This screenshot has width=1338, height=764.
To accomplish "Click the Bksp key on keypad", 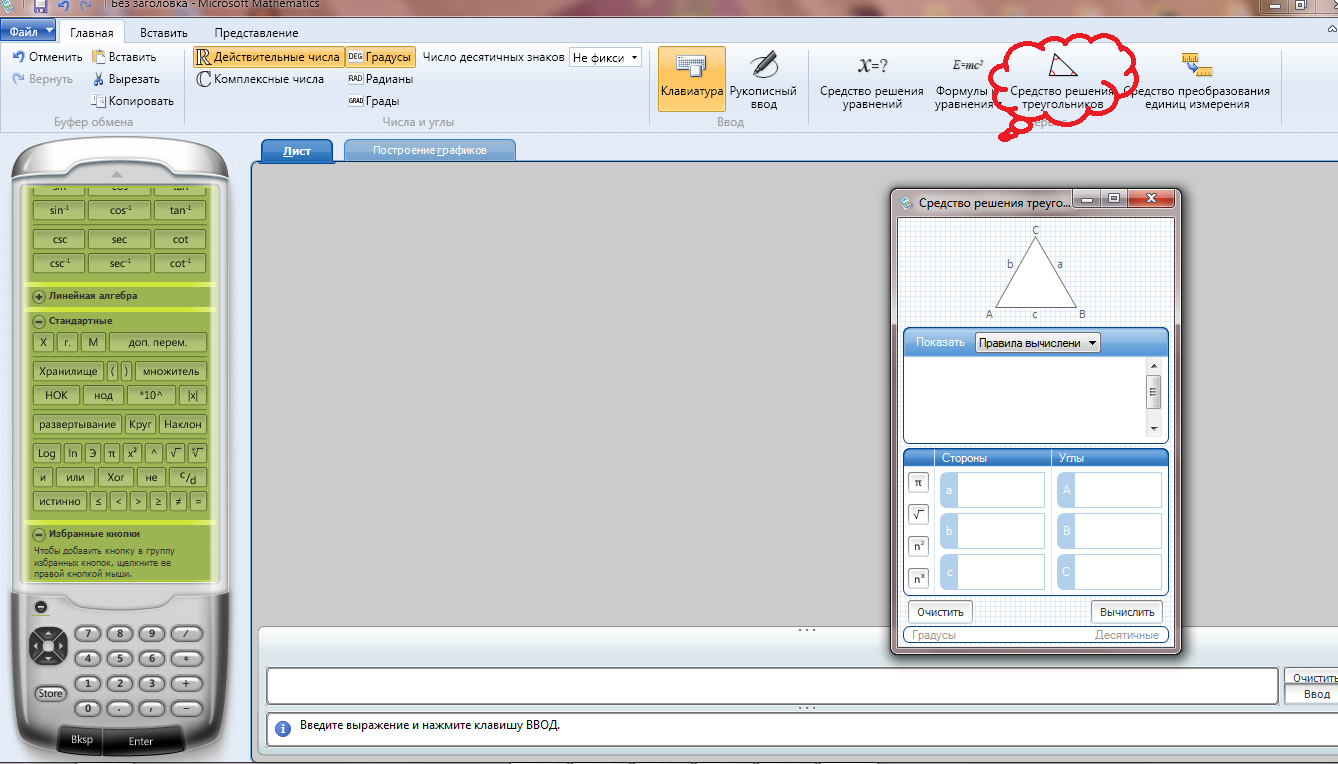I will 81,740.
